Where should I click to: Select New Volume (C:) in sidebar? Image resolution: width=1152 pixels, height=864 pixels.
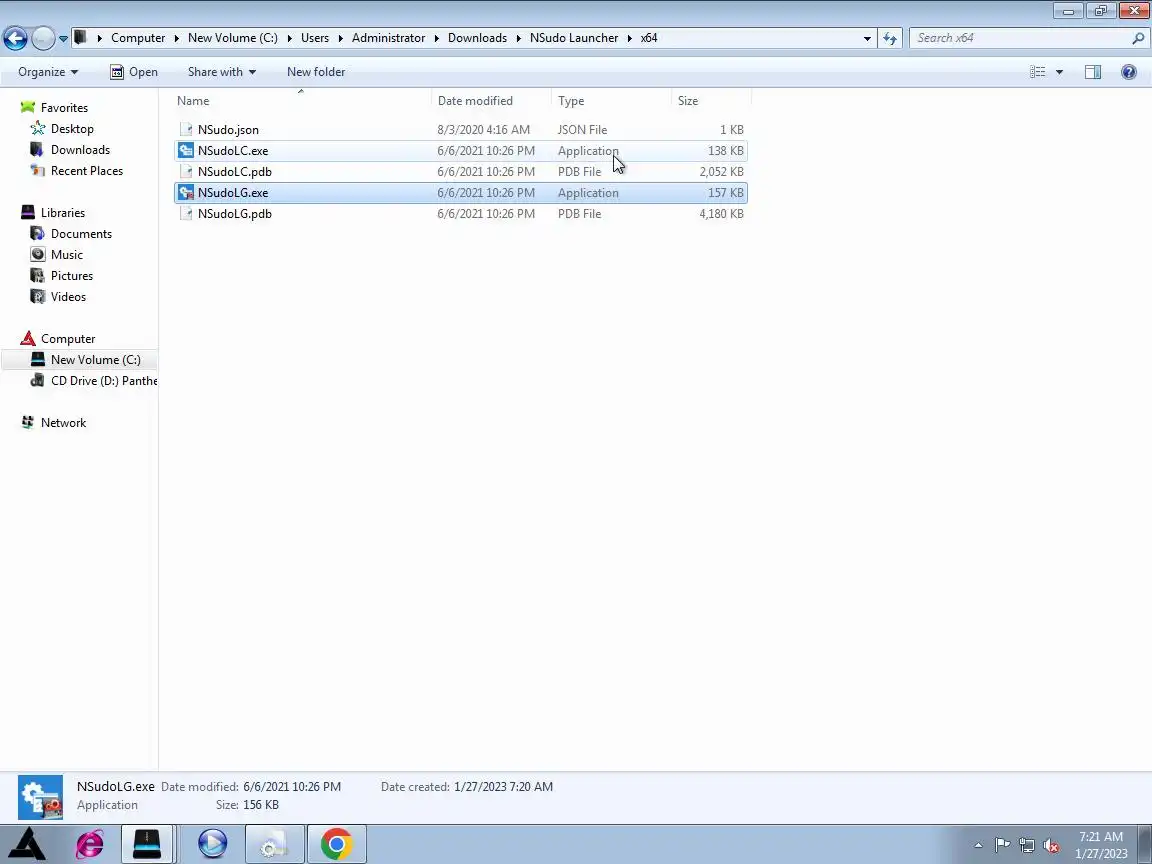click(96, 360)
